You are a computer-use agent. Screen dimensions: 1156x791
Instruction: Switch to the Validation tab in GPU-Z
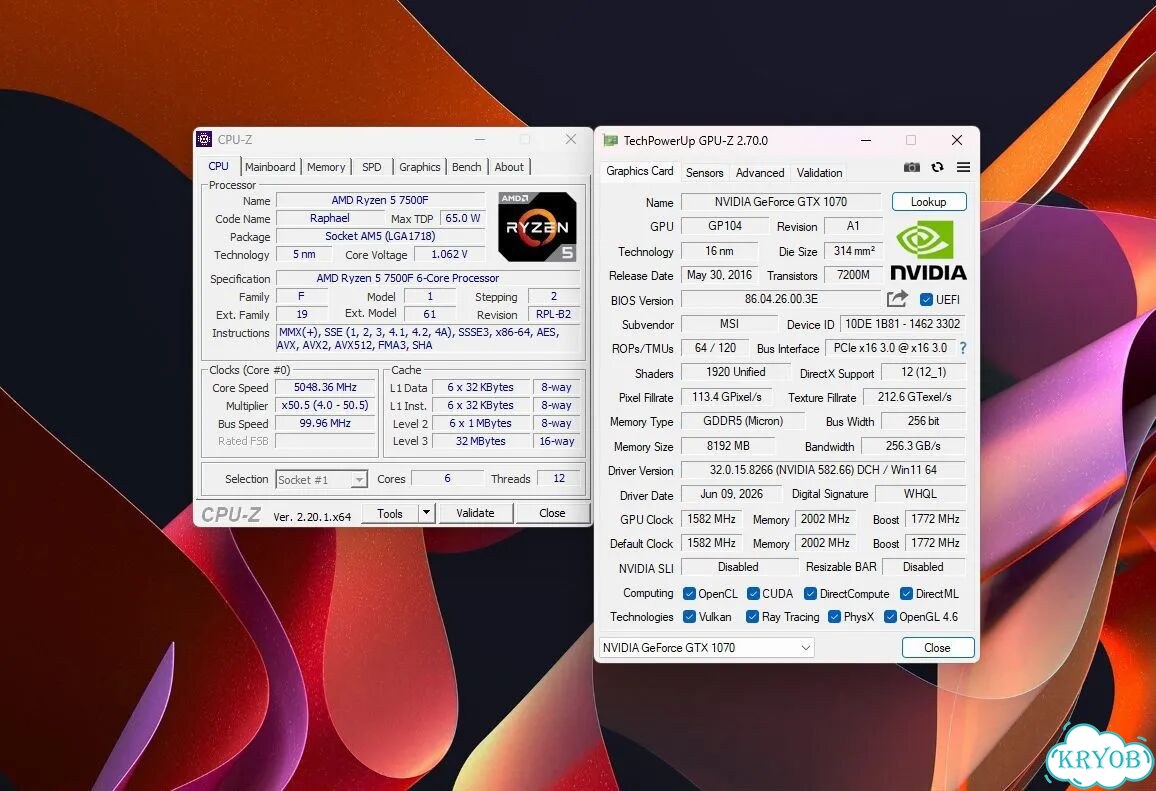(819, 173)
